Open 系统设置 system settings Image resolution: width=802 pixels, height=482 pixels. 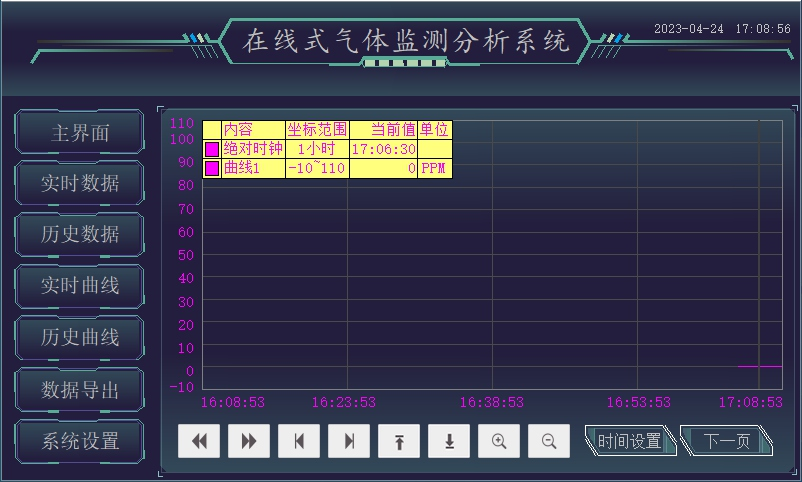[80, 441]
